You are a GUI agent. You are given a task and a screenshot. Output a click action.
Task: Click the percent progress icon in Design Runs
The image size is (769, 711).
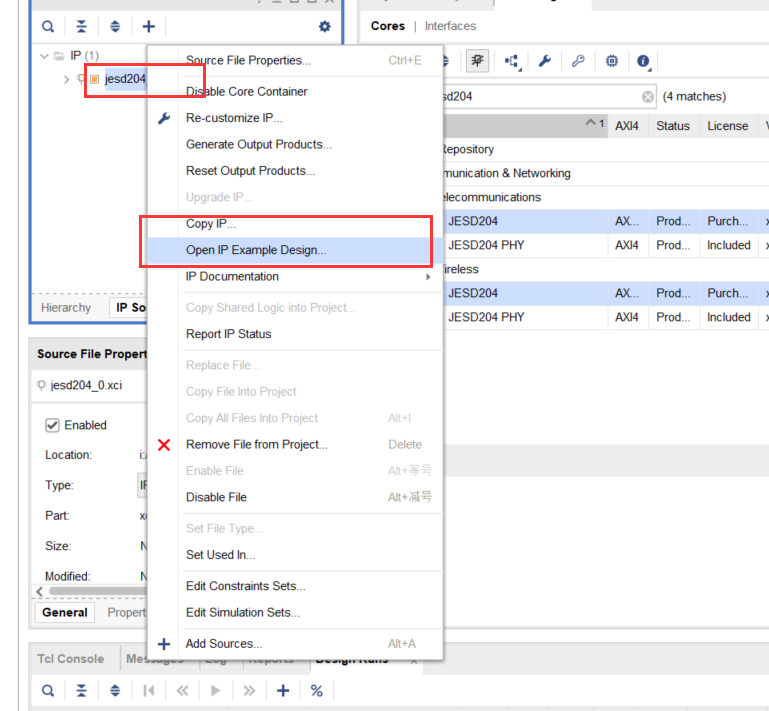(317, 690)
